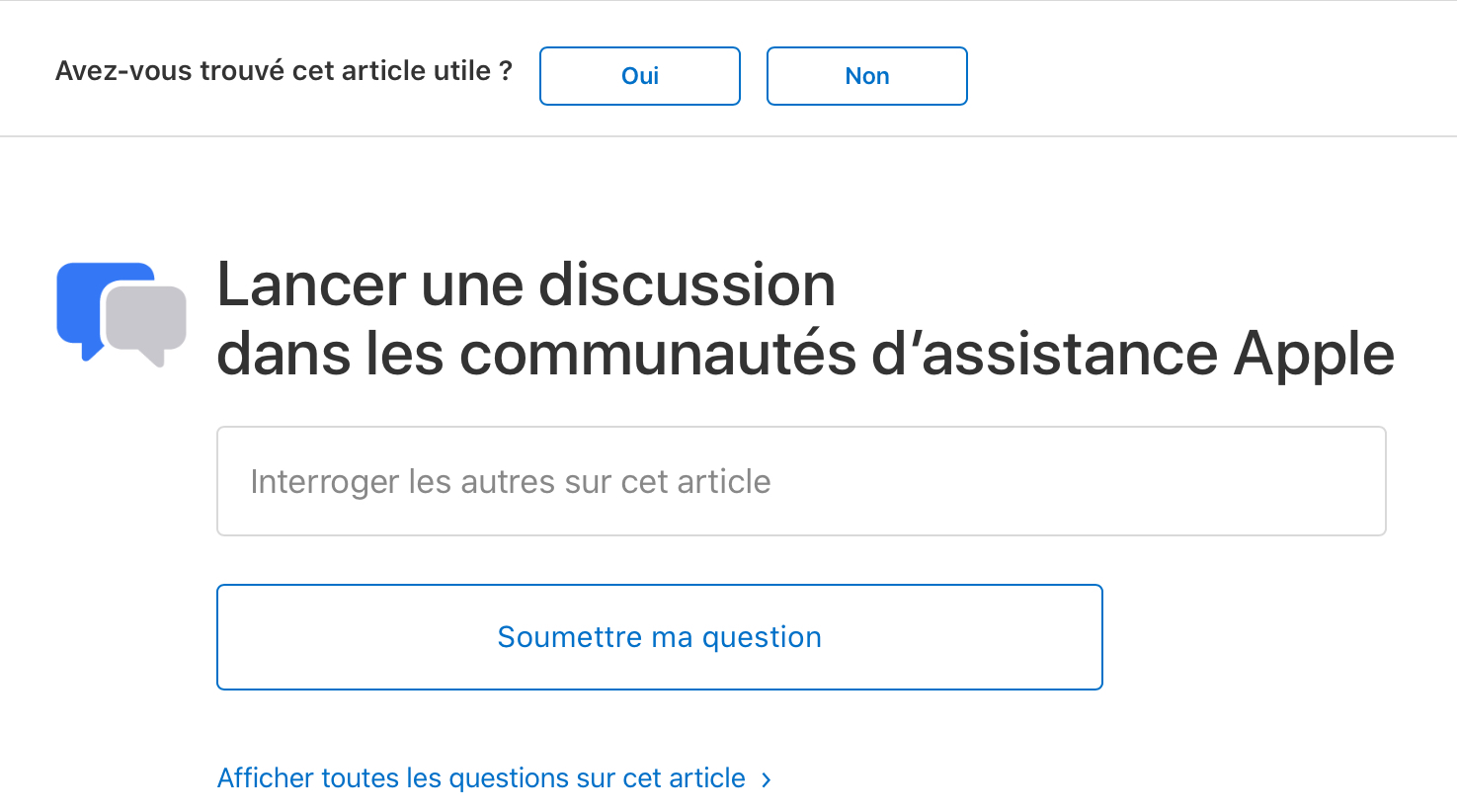Select the word Apple in the heading
This screenshot has height=812, width=1457.
point(1314,354)
